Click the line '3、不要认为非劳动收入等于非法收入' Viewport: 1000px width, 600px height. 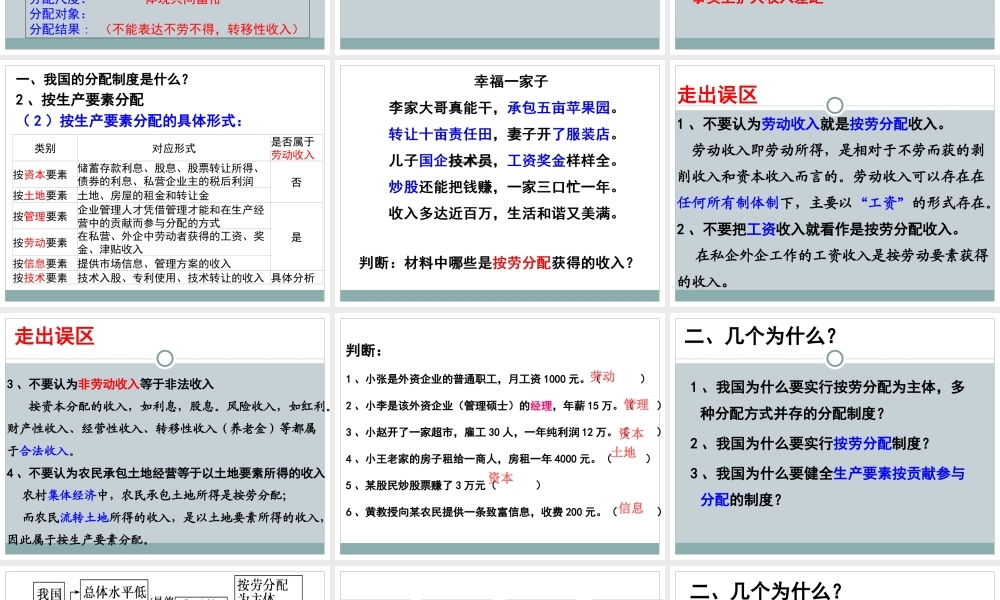(110, 384)
